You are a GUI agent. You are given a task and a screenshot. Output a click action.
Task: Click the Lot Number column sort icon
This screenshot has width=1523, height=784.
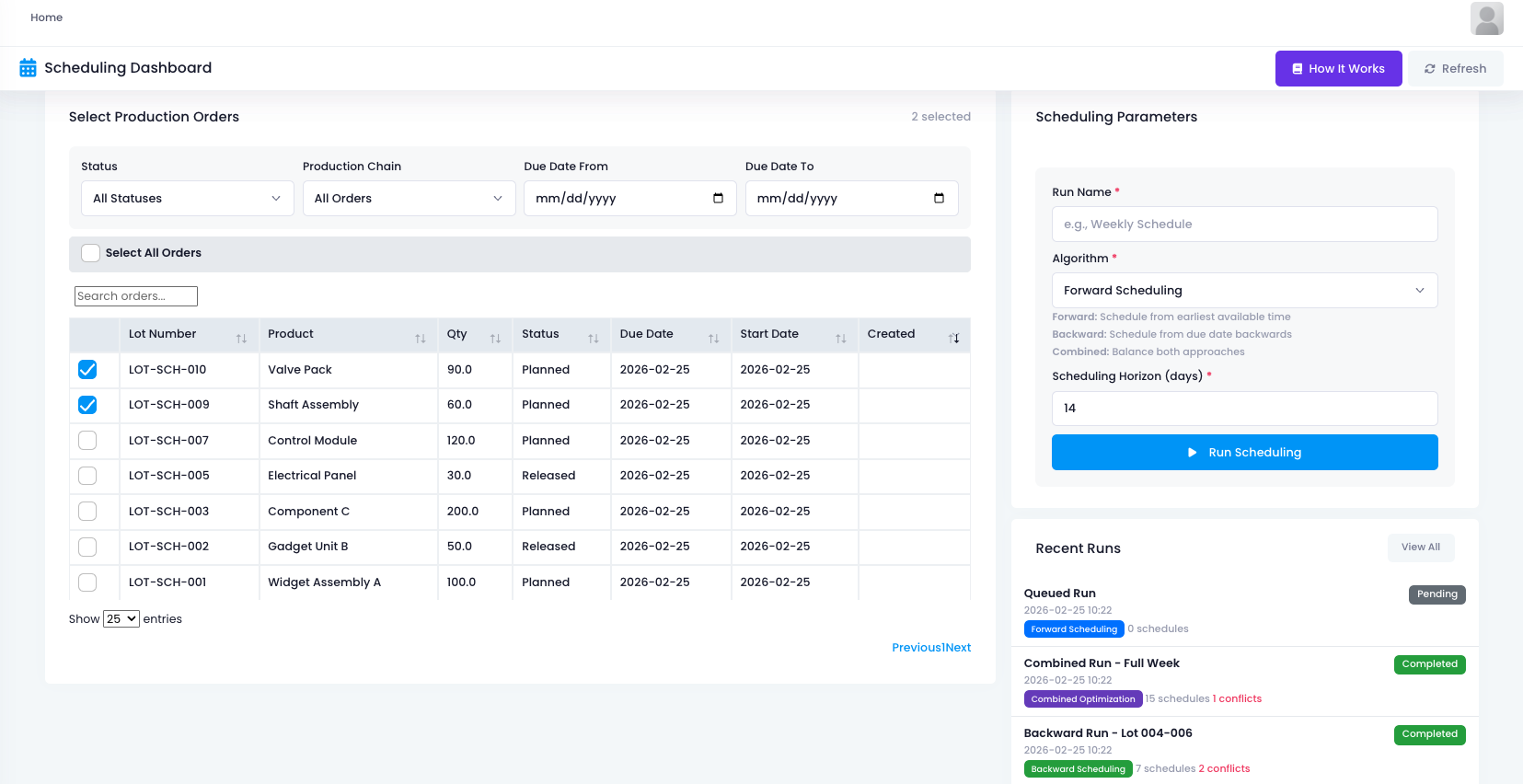(241, 339)
